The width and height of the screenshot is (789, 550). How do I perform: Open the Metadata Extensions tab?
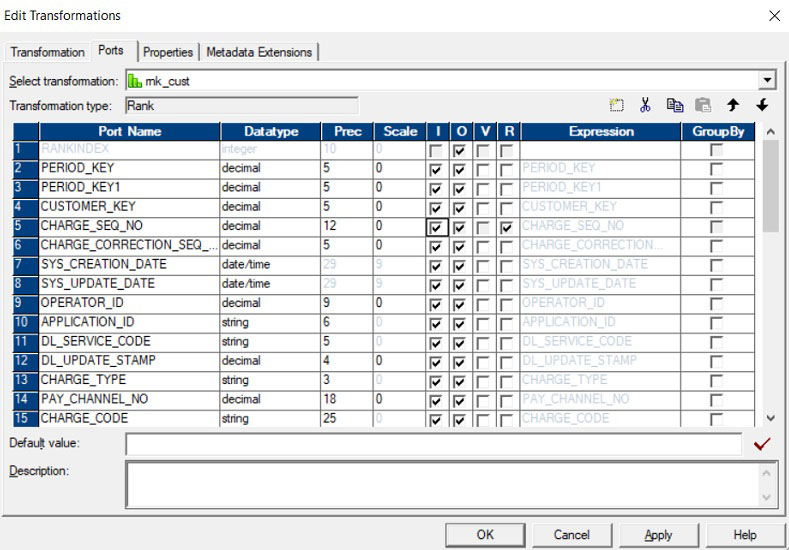coord(259,52)
